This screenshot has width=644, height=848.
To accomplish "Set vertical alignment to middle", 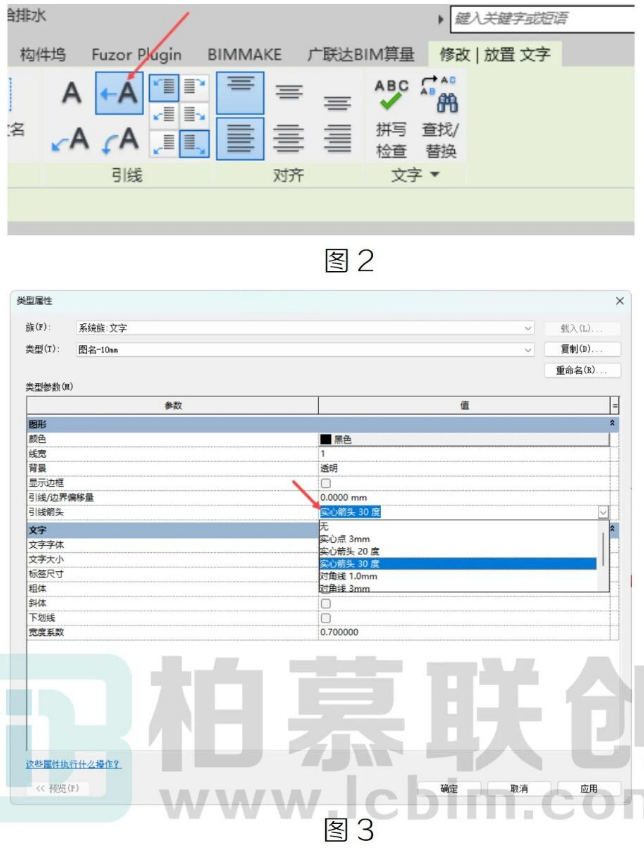I will (289, 92).
